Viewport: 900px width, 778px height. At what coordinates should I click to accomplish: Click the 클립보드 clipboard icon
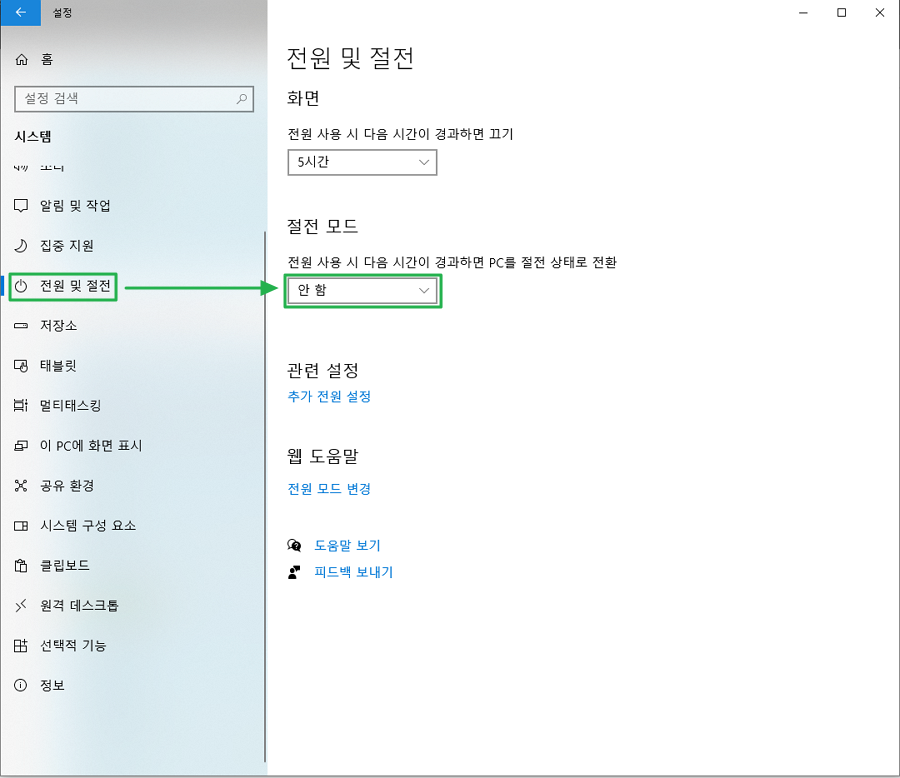coord(21,566)
